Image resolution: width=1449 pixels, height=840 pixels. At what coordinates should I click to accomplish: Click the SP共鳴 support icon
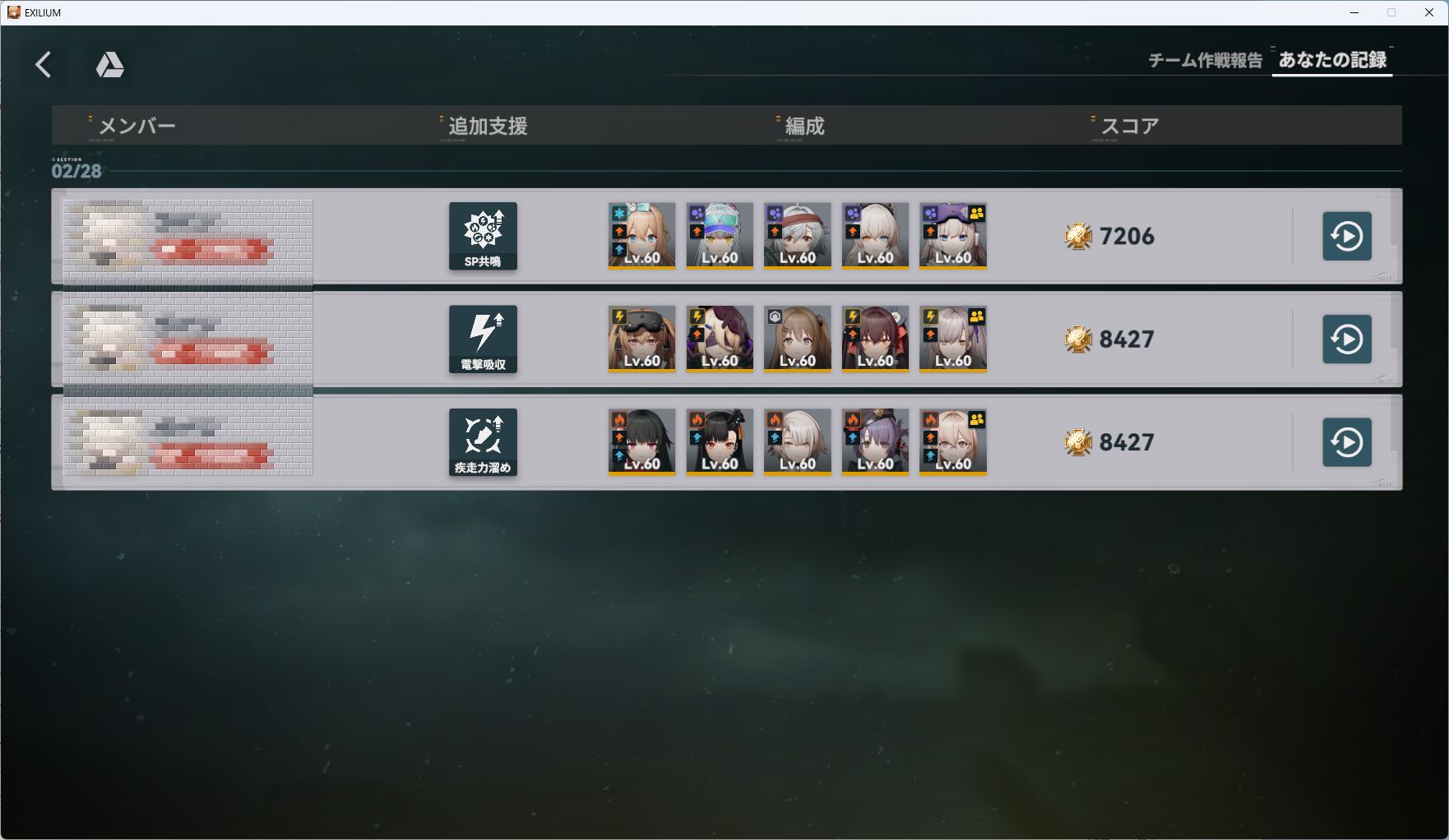coord(483,236)
